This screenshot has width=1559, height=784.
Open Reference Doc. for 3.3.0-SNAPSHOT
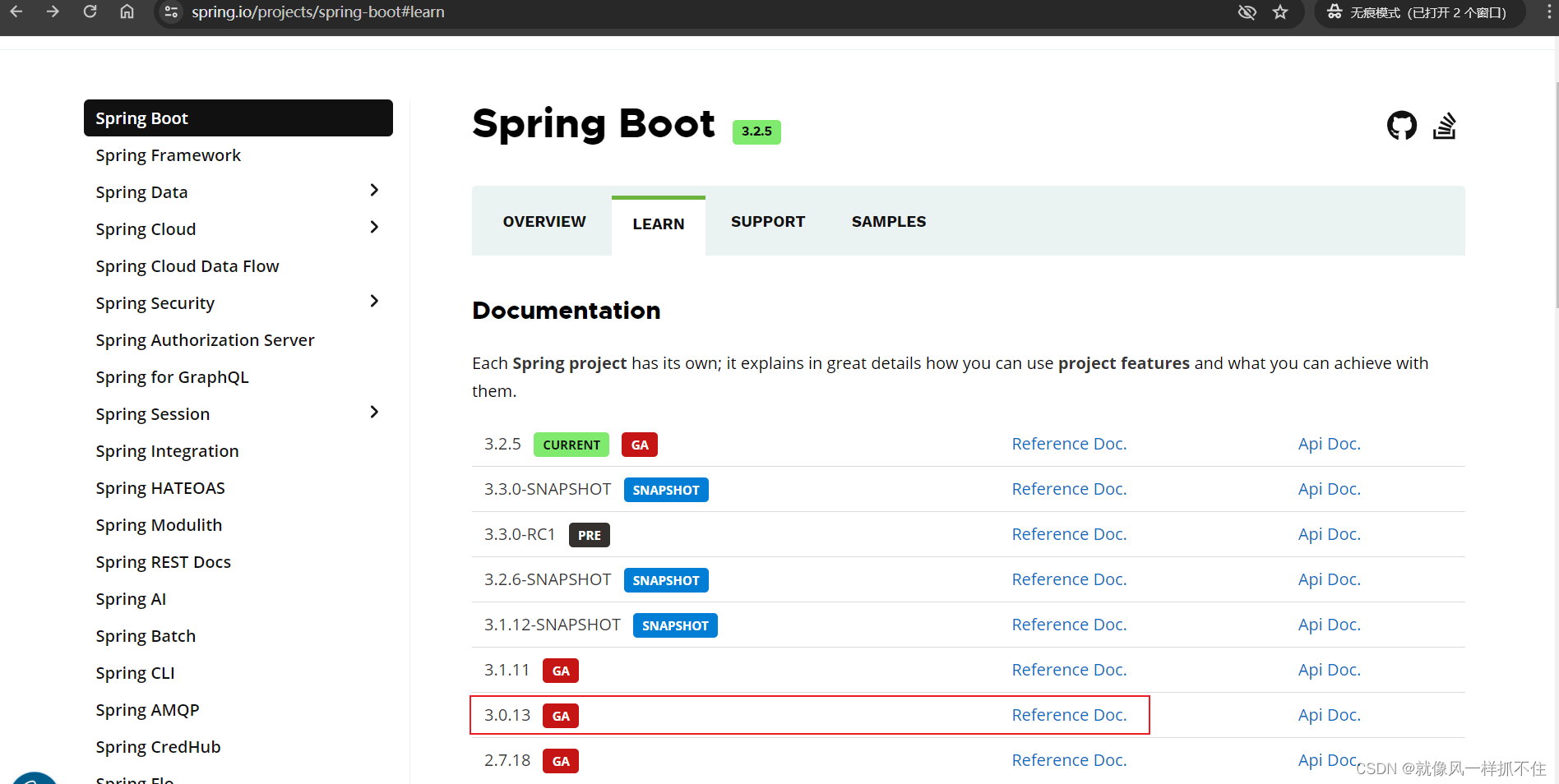pyautogui.click(x=1069, y=489)
